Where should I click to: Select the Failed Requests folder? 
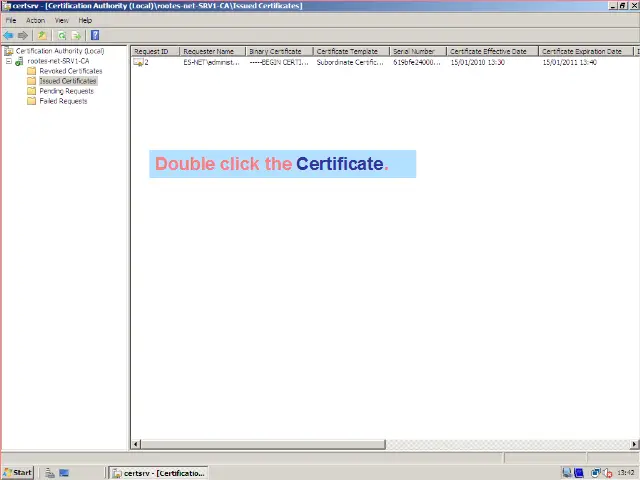63,101
